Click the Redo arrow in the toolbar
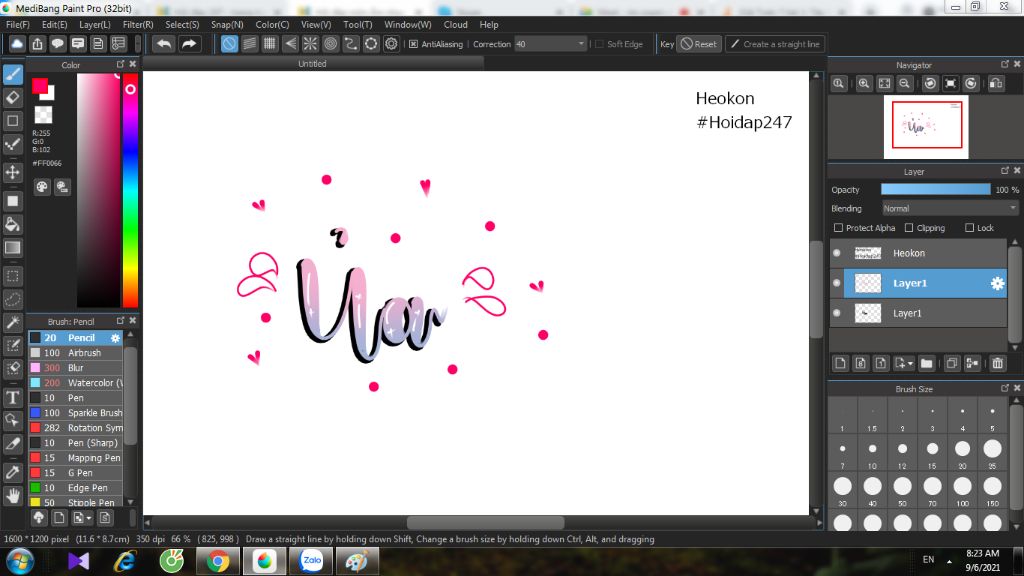 coord(189,44)
